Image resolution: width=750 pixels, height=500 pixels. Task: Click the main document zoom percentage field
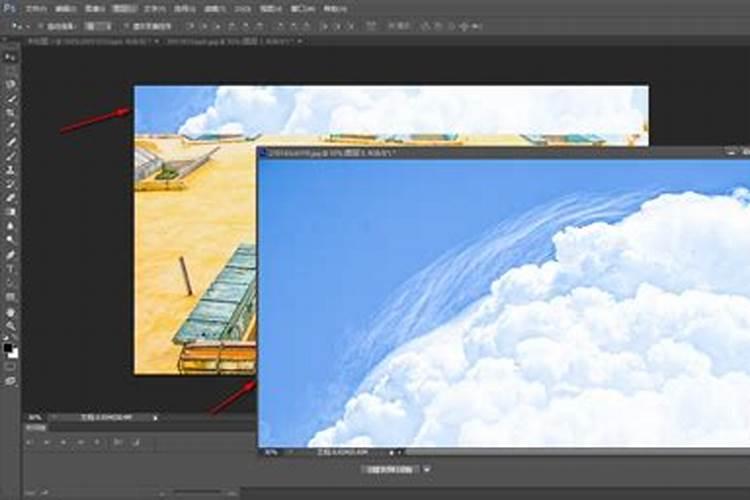tap(35, 418)
